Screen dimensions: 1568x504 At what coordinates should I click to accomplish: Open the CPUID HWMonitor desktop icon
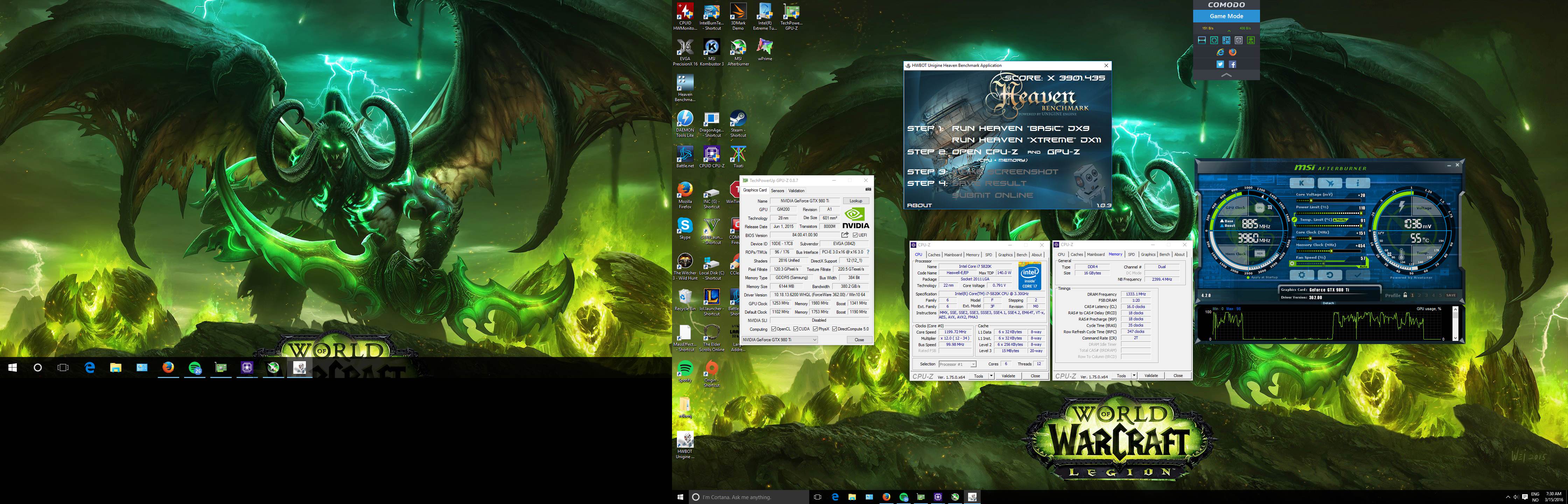[x=685, y=16]
